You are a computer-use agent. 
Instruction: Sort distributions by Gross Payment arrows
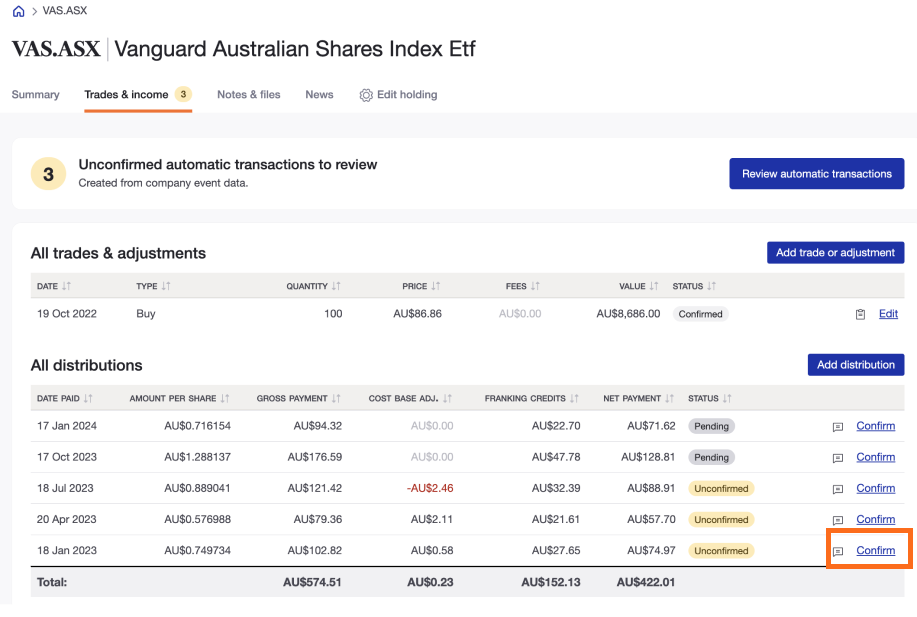click(x=336, y=398)
